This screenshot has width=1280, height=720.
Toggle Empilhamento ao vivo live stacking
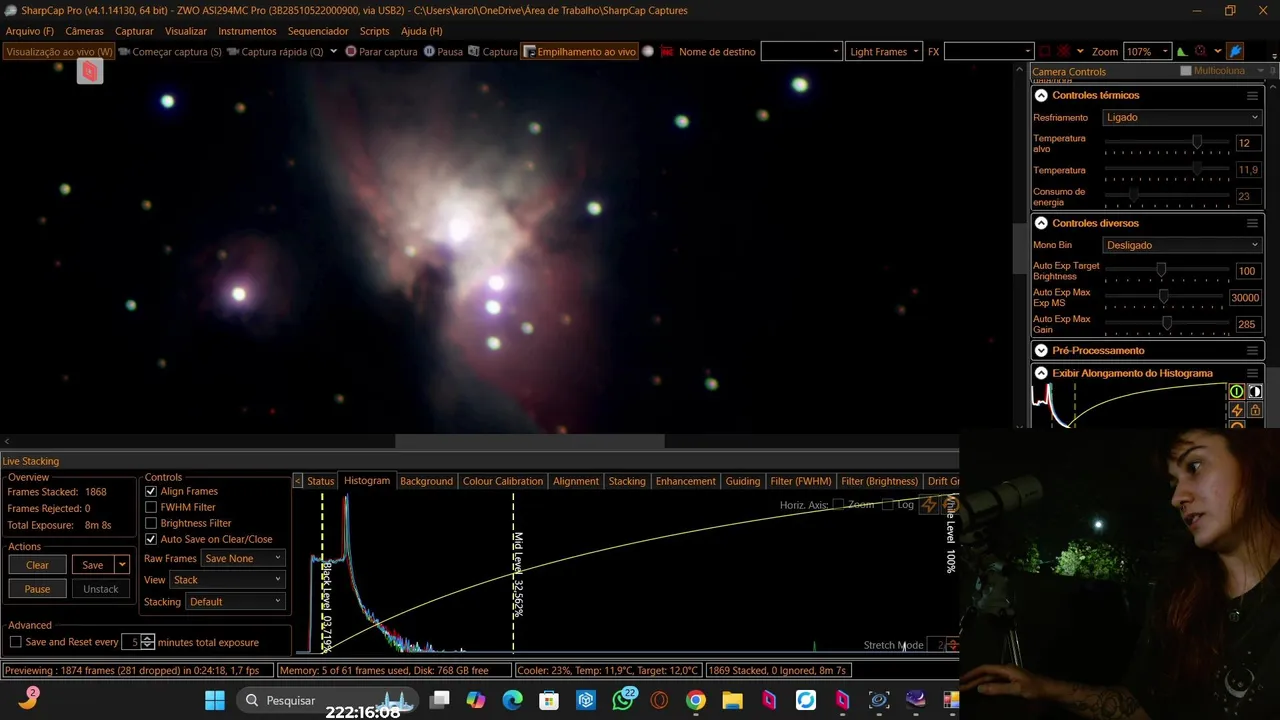(x=580, y=52)
